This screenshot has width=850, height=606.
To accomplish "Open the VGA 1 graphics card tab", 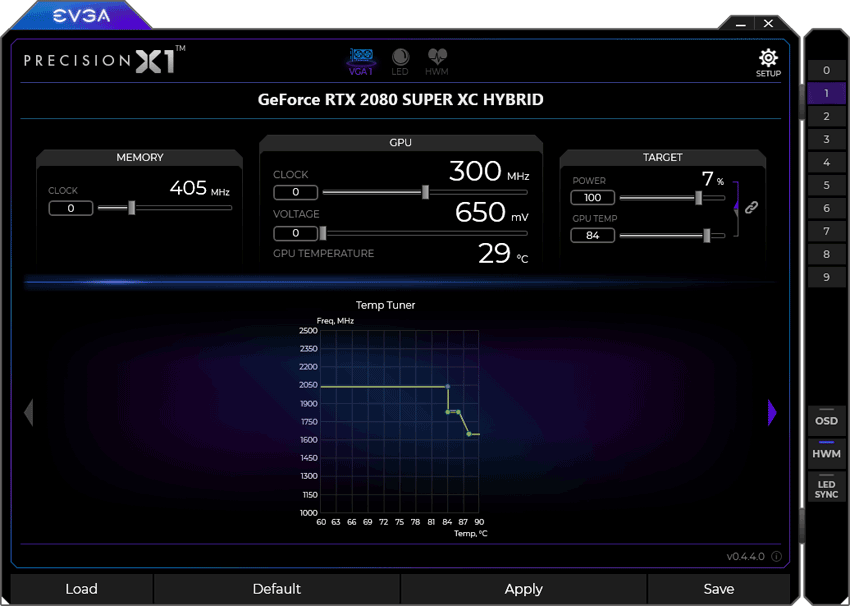I will [x=360, y=62].
